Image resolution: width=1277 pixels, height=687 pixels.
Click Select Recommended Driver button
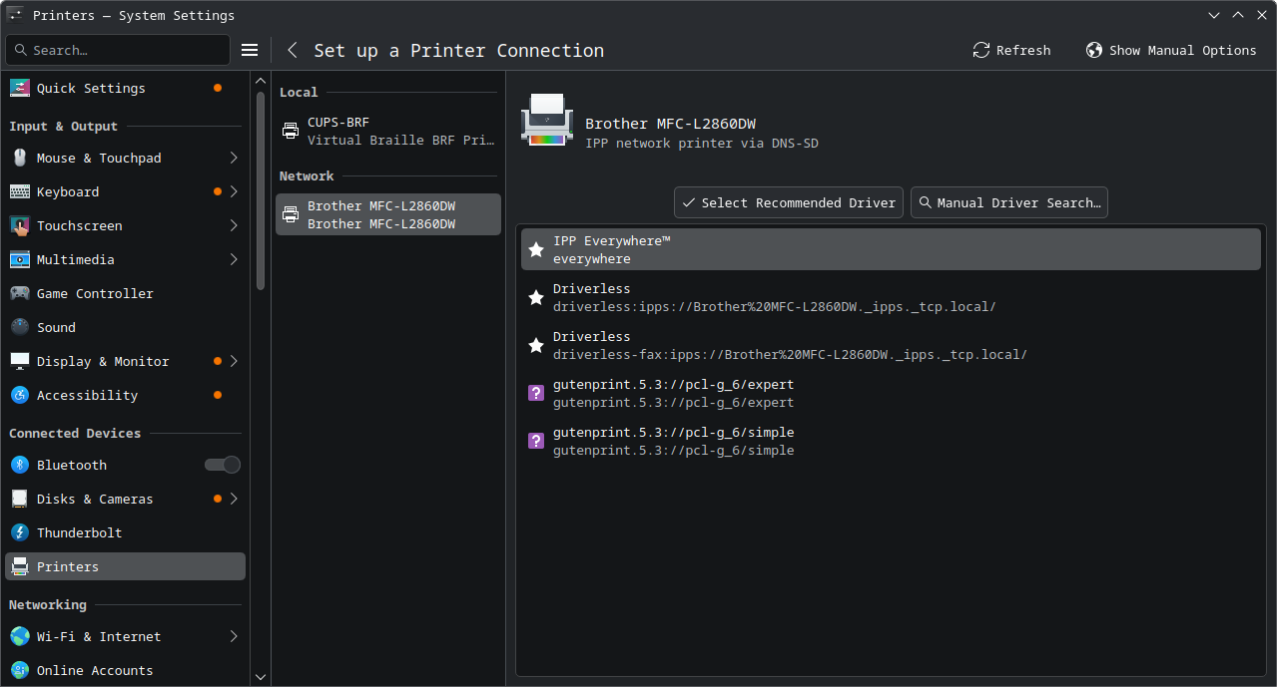coord(788,203)
